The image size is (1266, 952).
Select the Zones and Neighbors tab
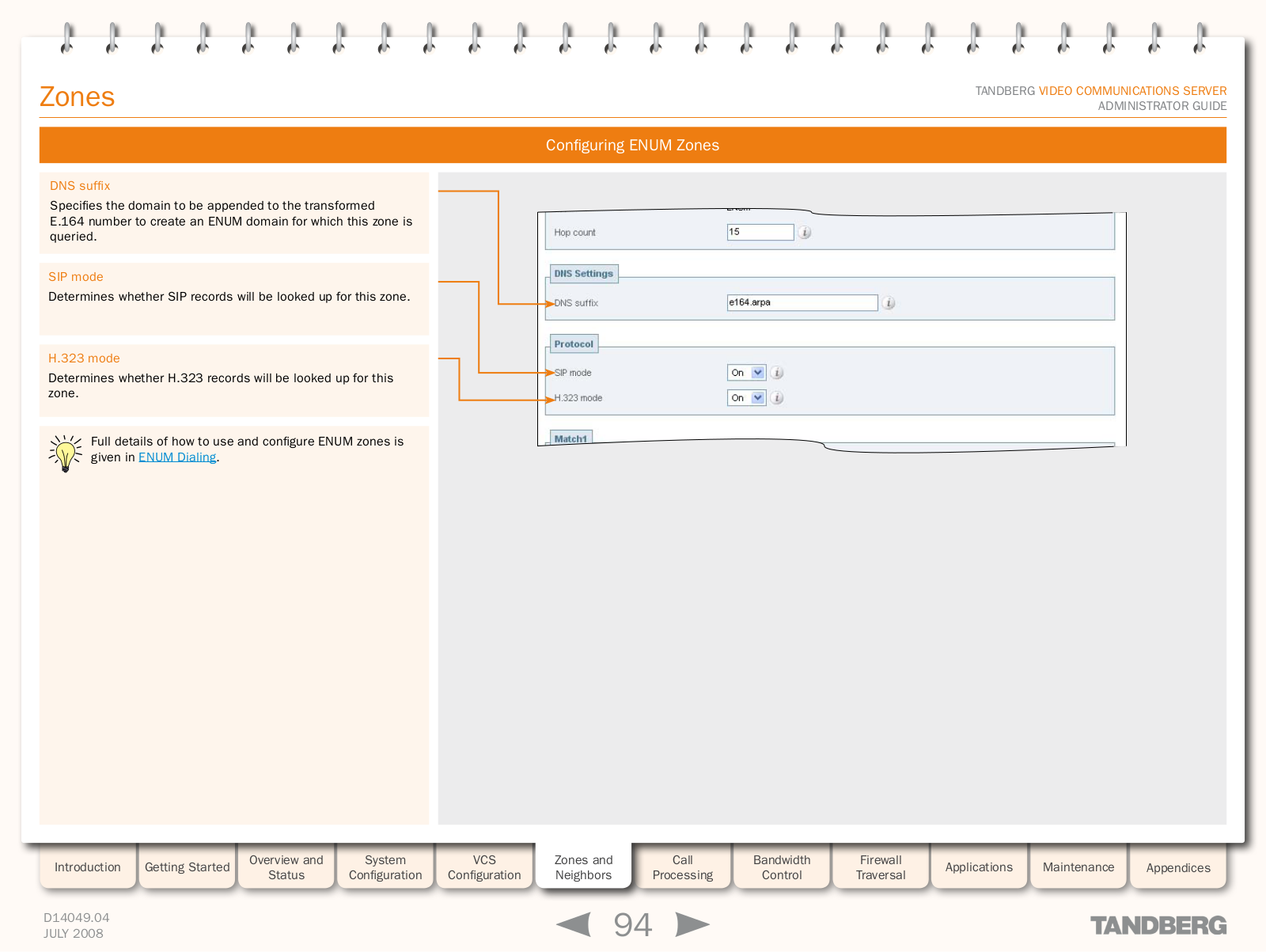(x=583, y=867)
